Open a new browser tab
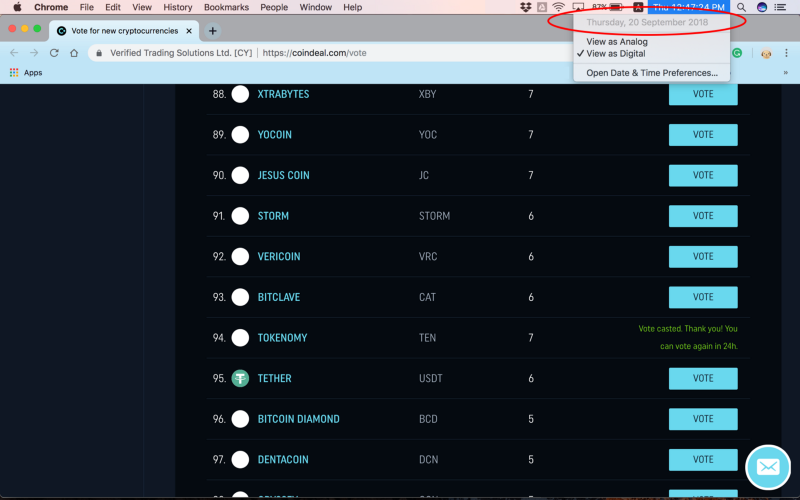 click(212, 31)
